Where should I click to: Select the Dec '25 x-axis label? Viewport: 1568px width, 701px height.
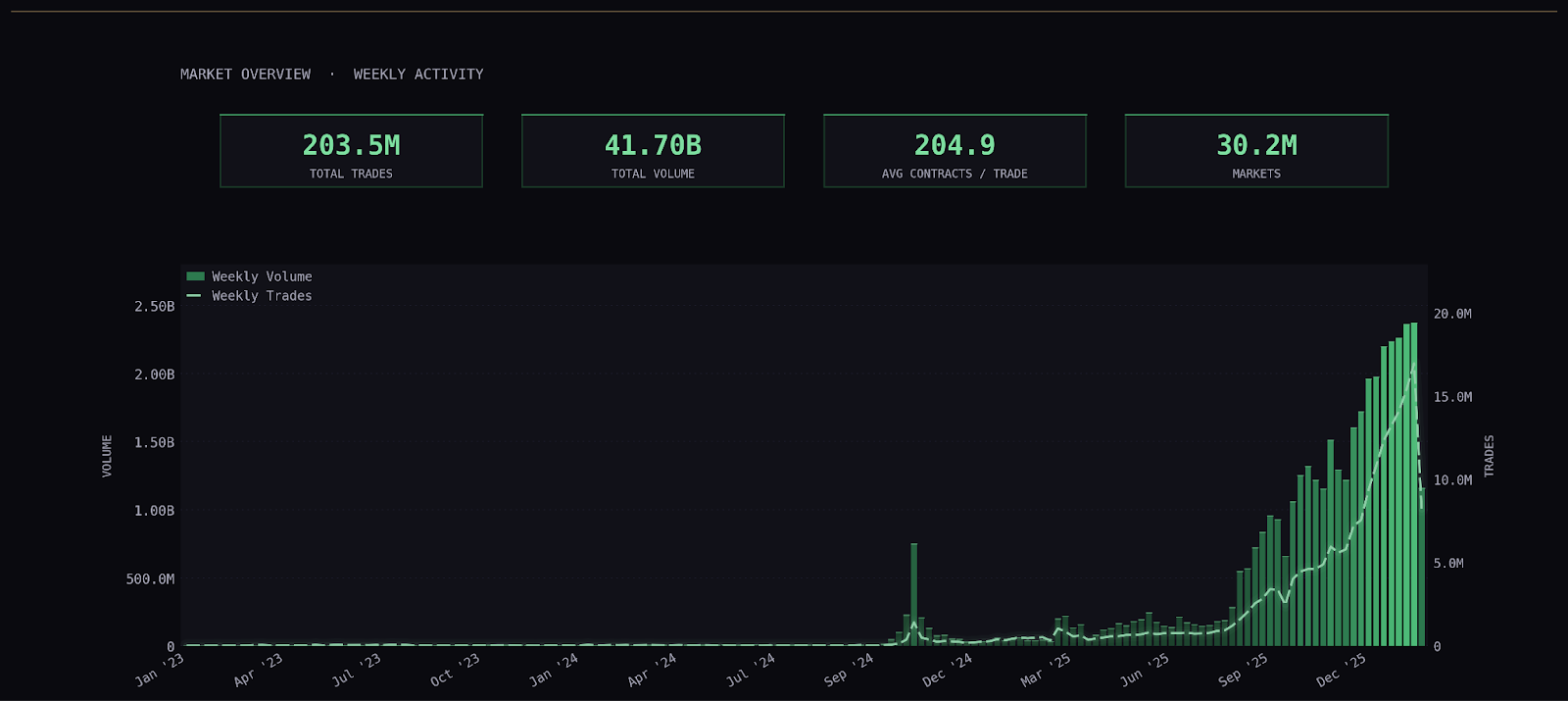click(1341, 670)
